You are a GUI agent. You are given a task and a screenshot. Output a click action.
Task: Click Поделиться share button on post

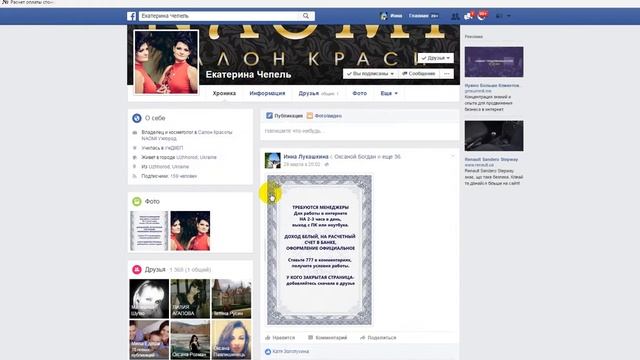(x=378, y=338)
